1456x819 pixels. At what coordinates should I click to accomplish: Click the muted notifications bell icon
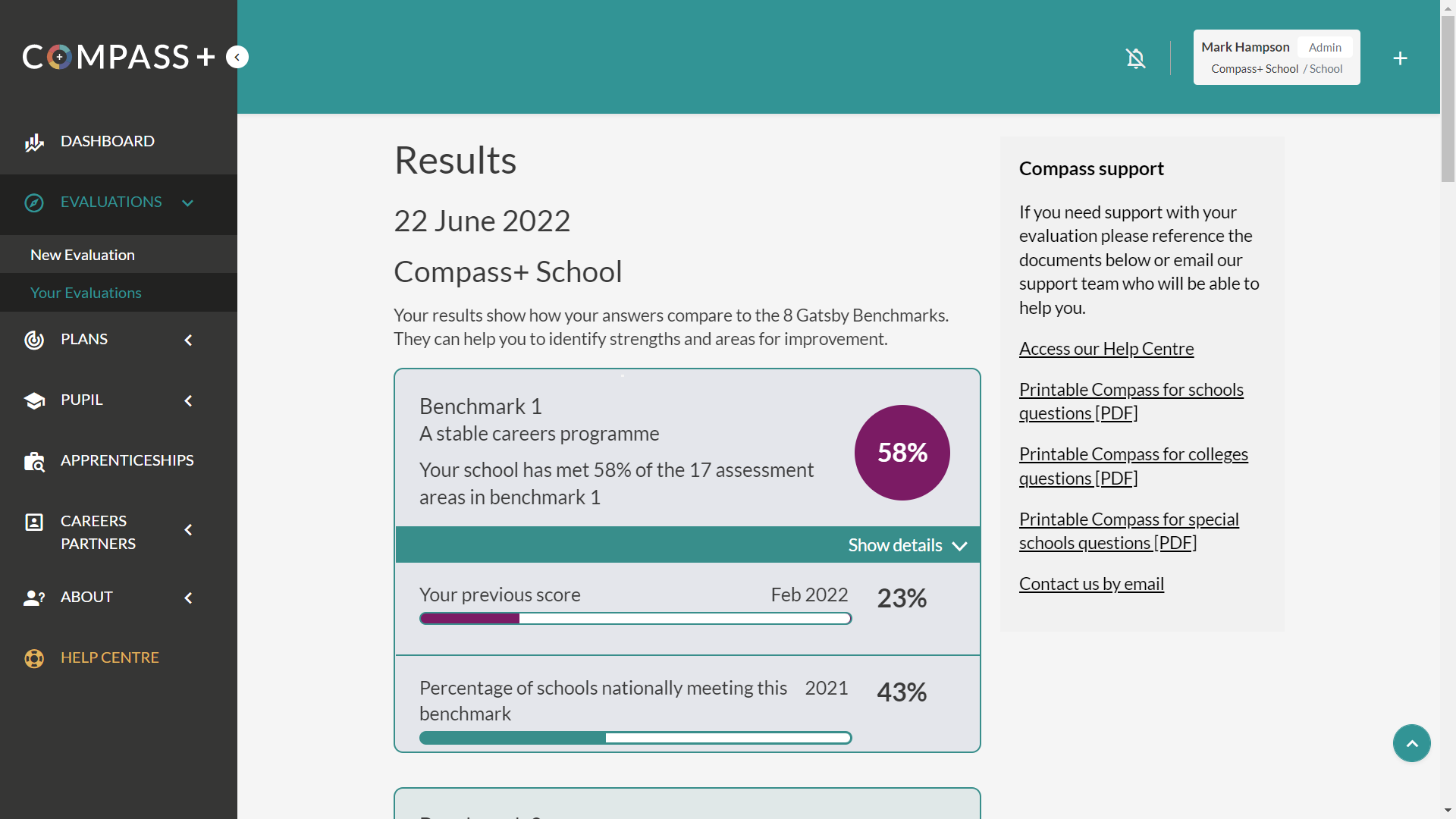(1135, 58)
